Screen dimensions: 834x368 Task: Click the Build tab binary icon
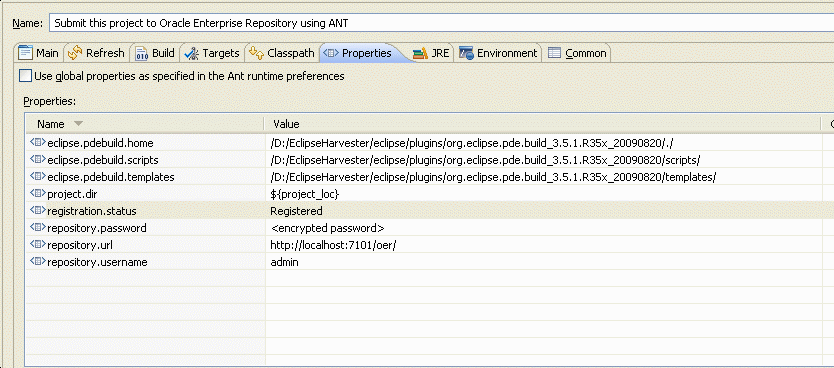pyautogui.click(x=141, y=53)
